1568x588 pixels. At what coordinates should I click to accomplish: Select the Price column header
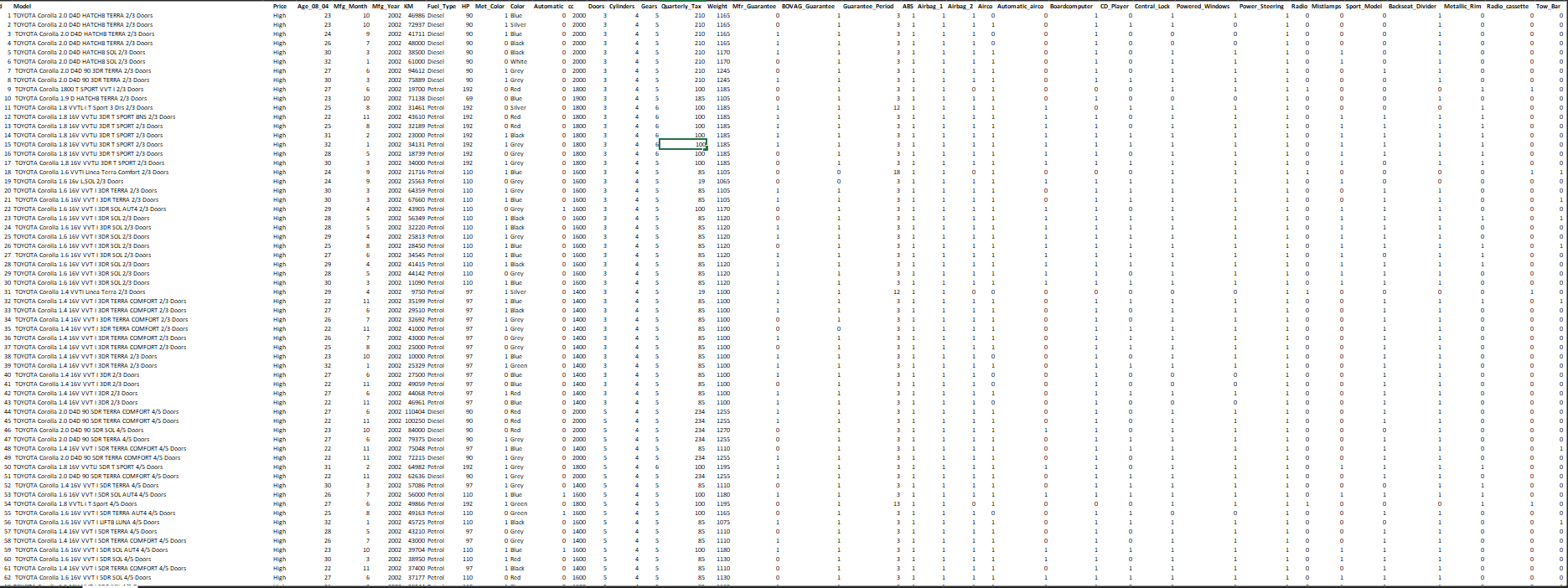[280, 6]
